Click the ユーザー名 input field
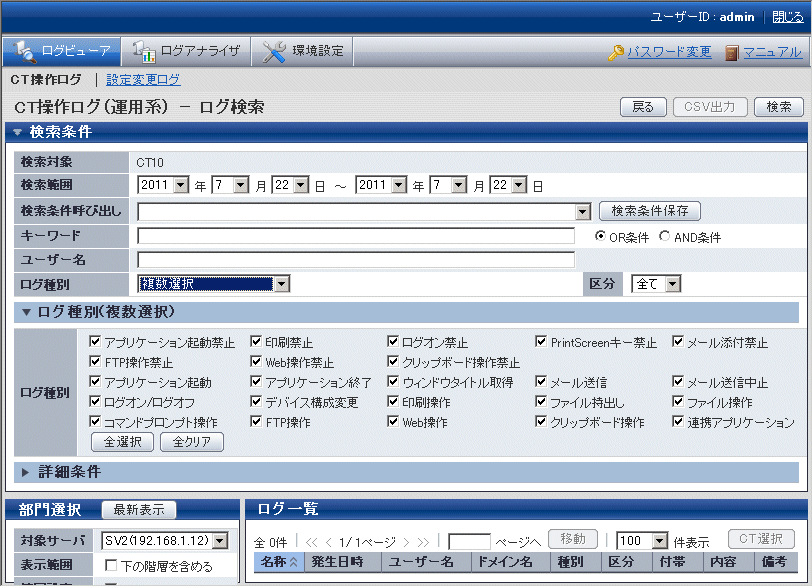 pyautogui.click(x=356, y=260)
